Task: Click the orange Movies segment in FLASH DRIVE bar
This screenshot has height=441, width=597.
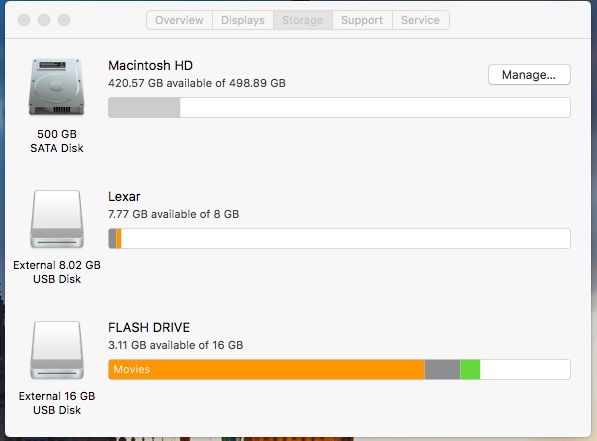Action: click(266, 369)
